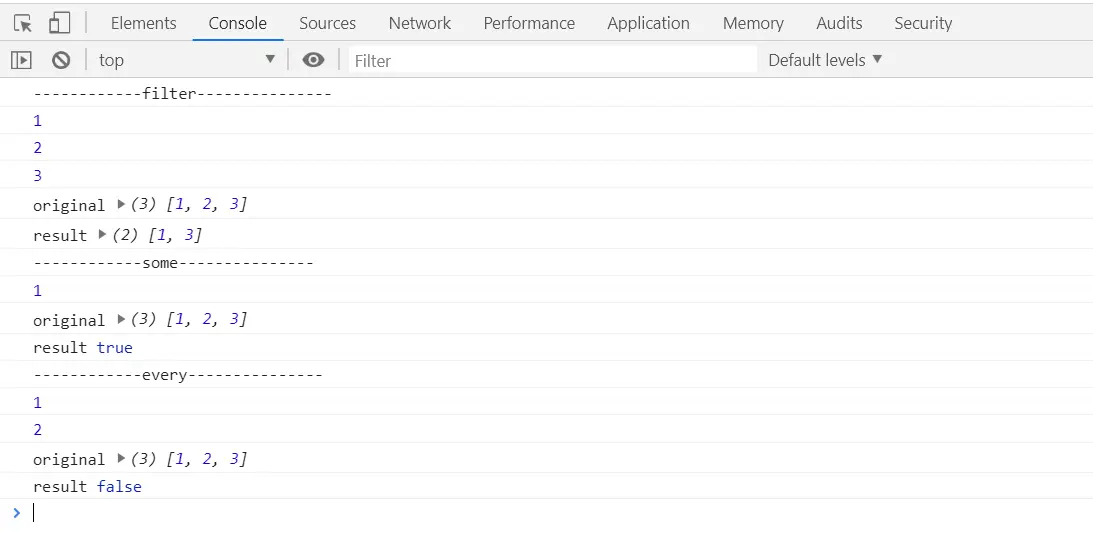Click inside the Filter input field

point(550,60)
